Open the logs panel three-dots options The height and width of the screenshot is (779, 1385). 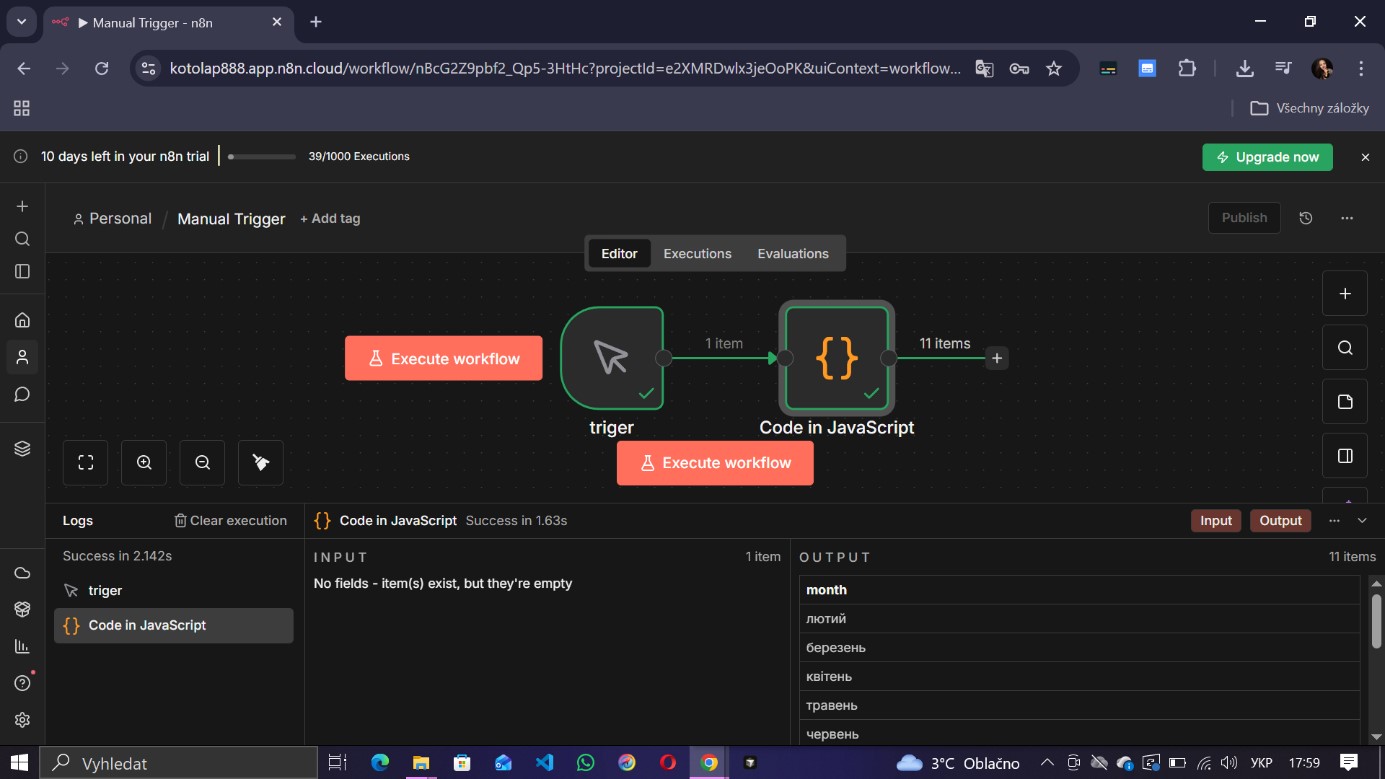[x=1334, y=520]
